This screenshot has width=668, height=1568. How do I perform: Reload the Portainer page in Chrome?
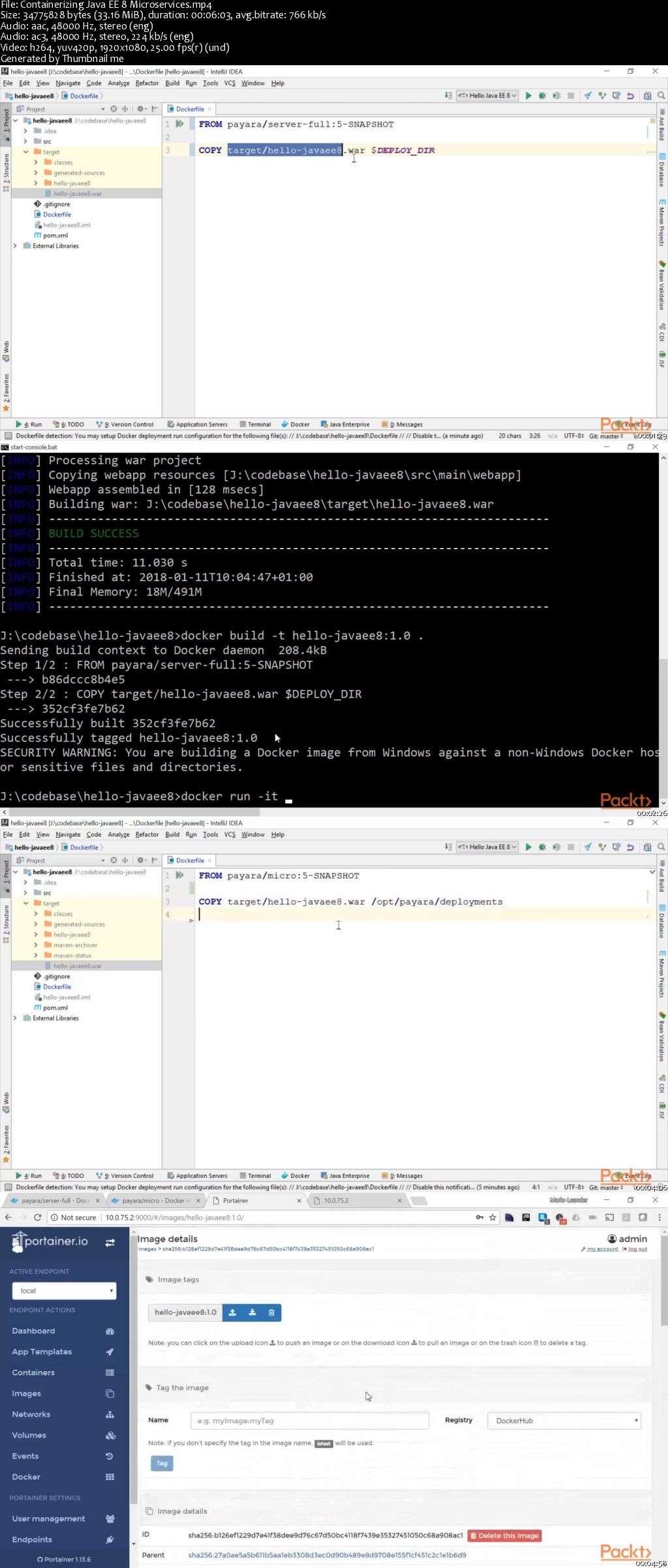click(38, 1217)
